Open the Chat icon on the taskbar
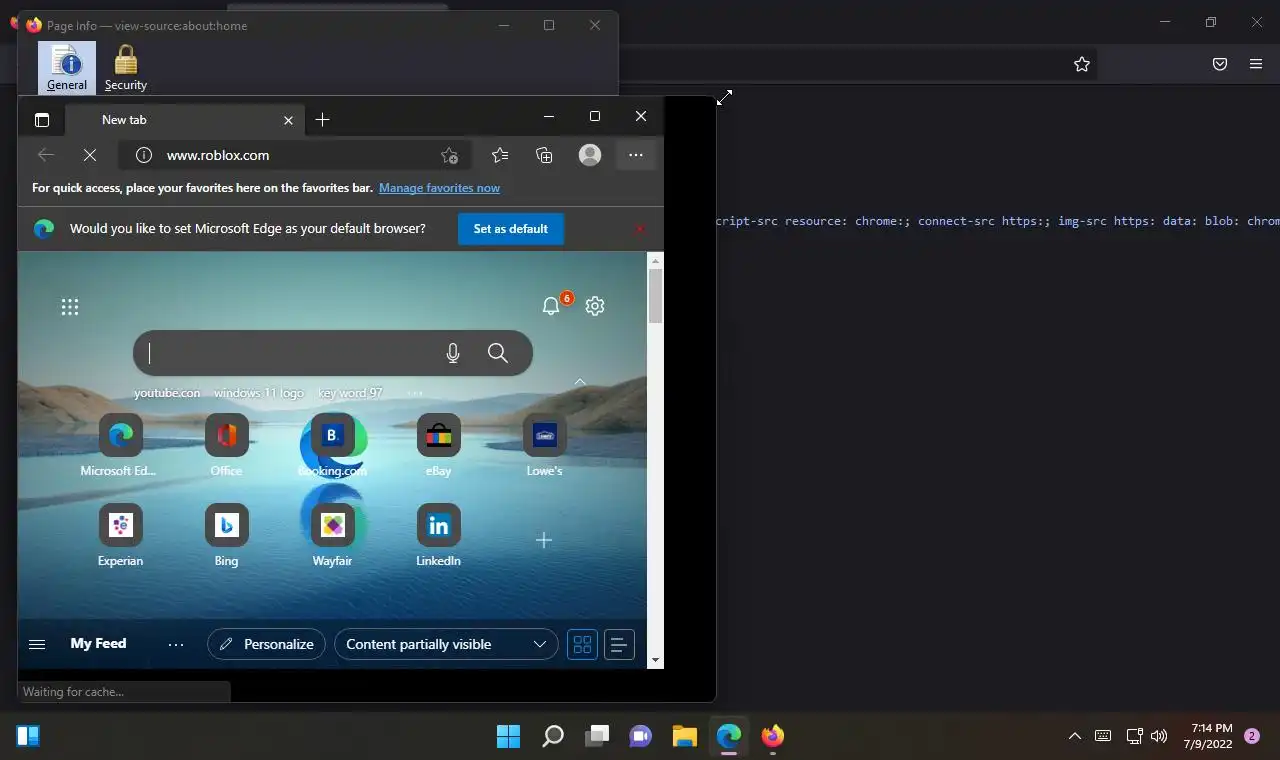The height and width of the screenshot is (760, 1280). (x=641, y=737)
